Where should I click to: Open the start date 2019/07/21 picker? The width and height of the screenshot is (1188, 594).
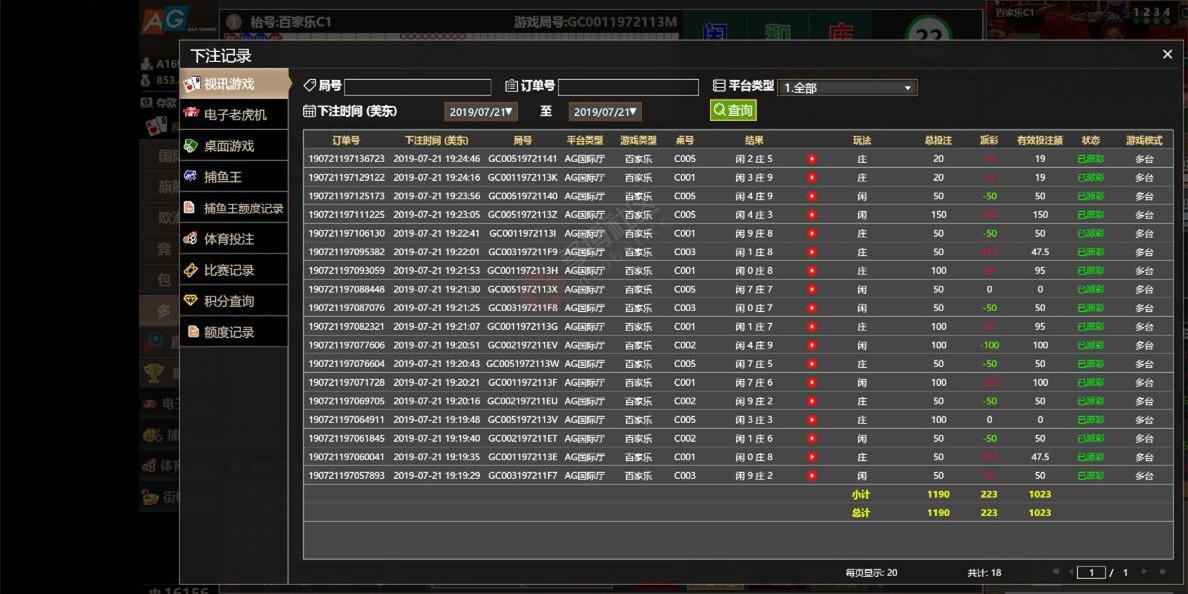coord(480,111)
